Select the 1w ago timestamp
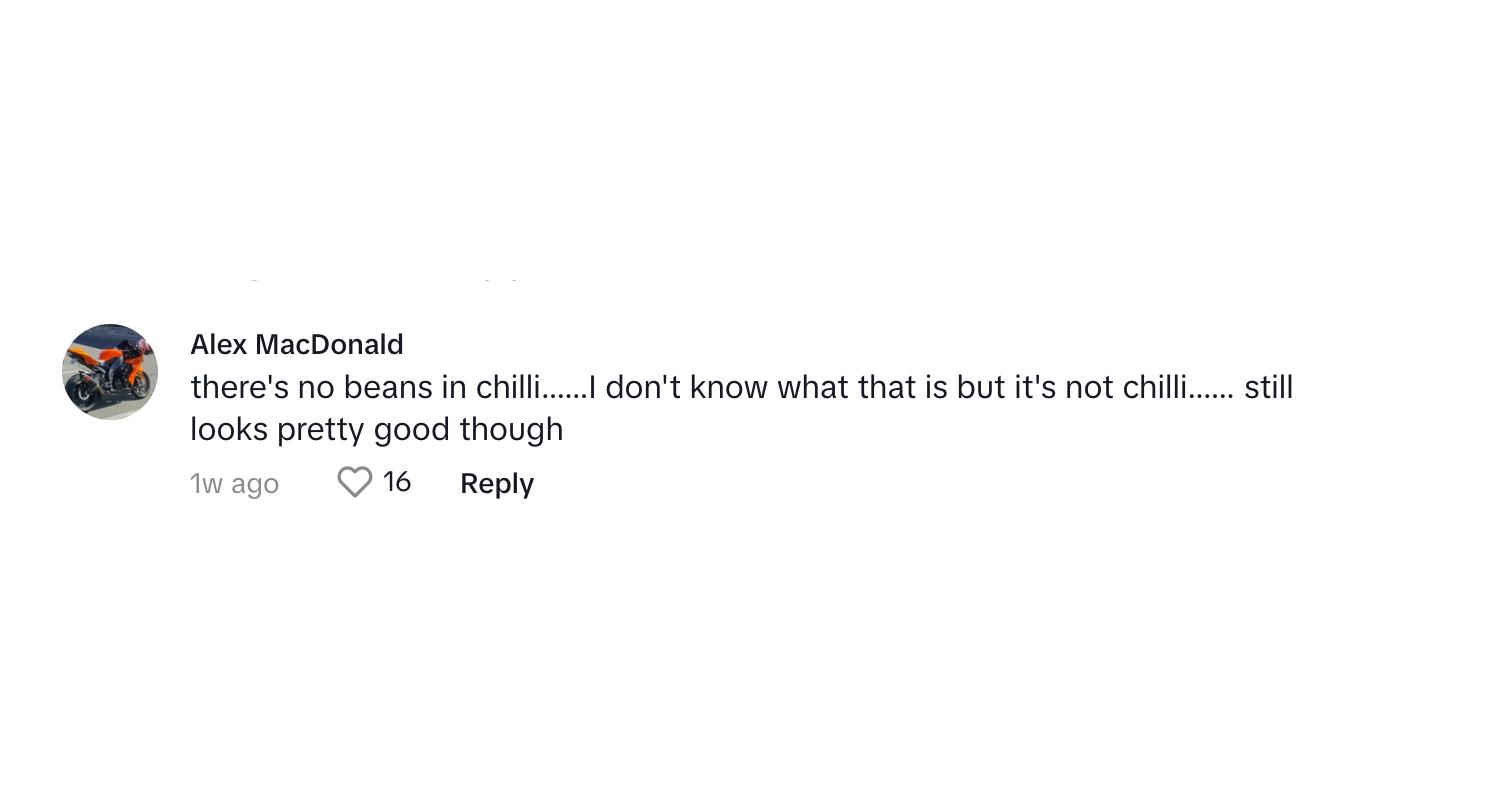This screenshot has height=812, width=1488. tap(234, 483)
